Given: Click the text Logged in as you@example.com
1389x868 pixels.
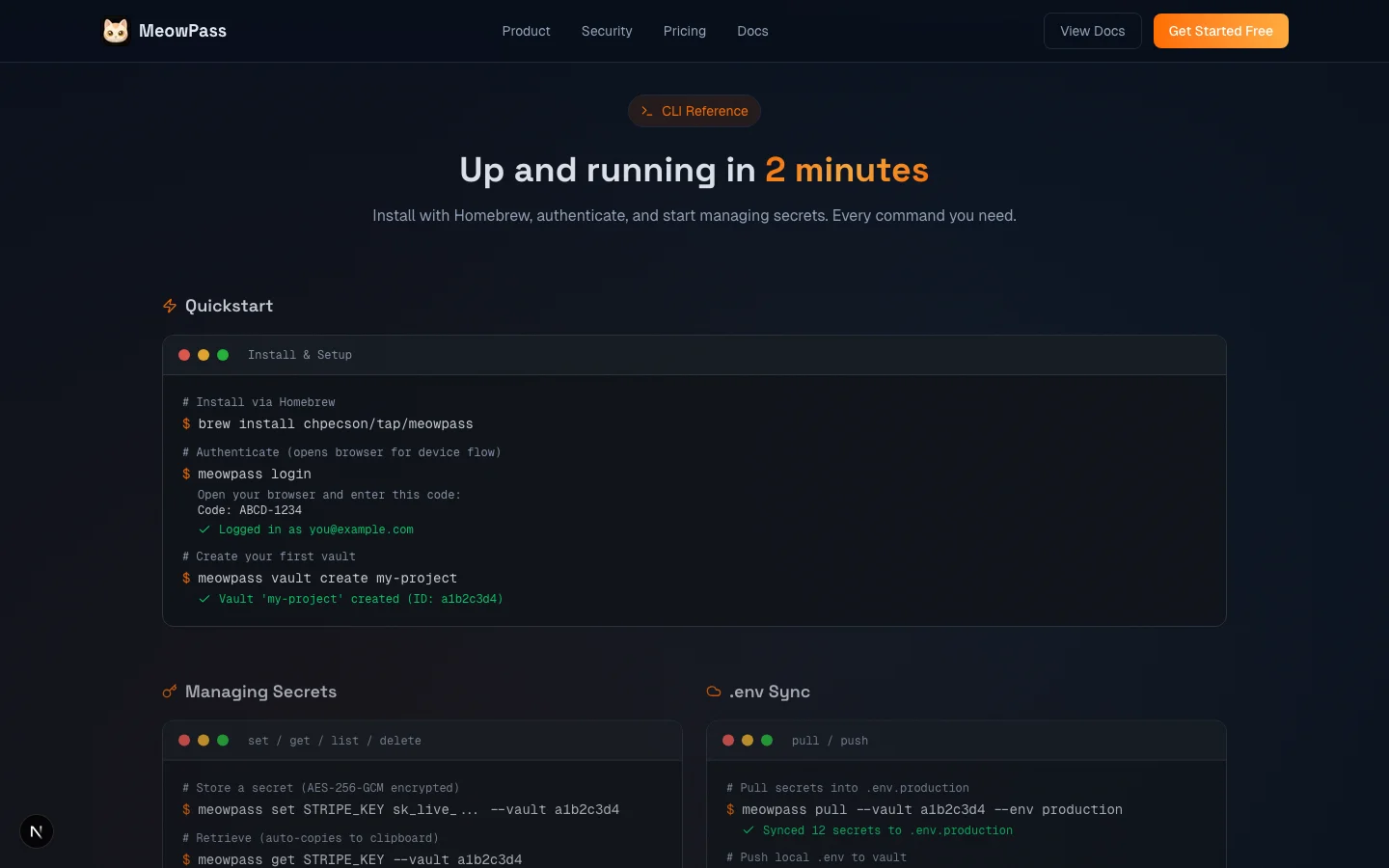Looking at the screenshot, I should coord(316,529).
